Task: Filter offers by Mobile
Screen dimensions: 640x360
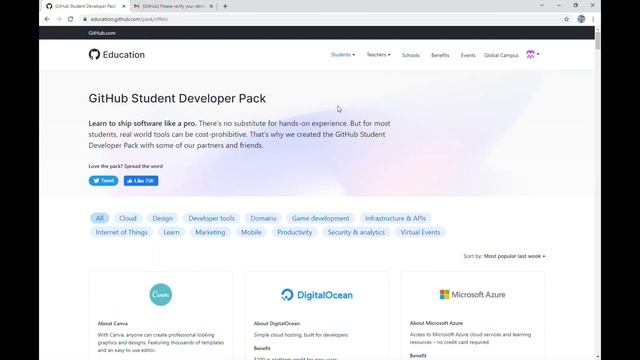Action: click(x=251, y=232)
